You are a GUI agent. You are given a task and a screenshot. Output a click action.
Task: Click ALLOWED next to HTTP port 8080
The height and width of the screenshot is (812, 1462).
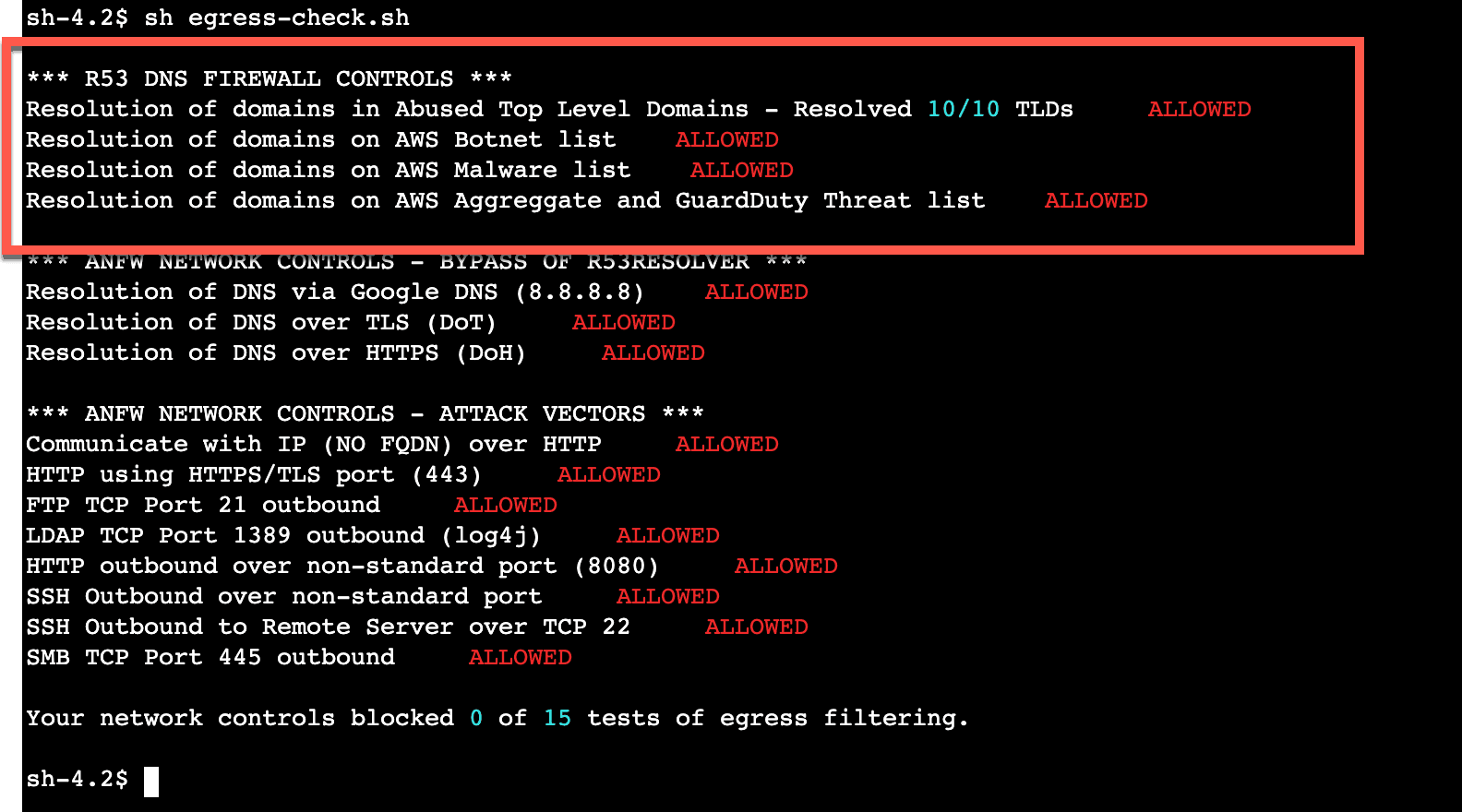click(x=786, y=566)
